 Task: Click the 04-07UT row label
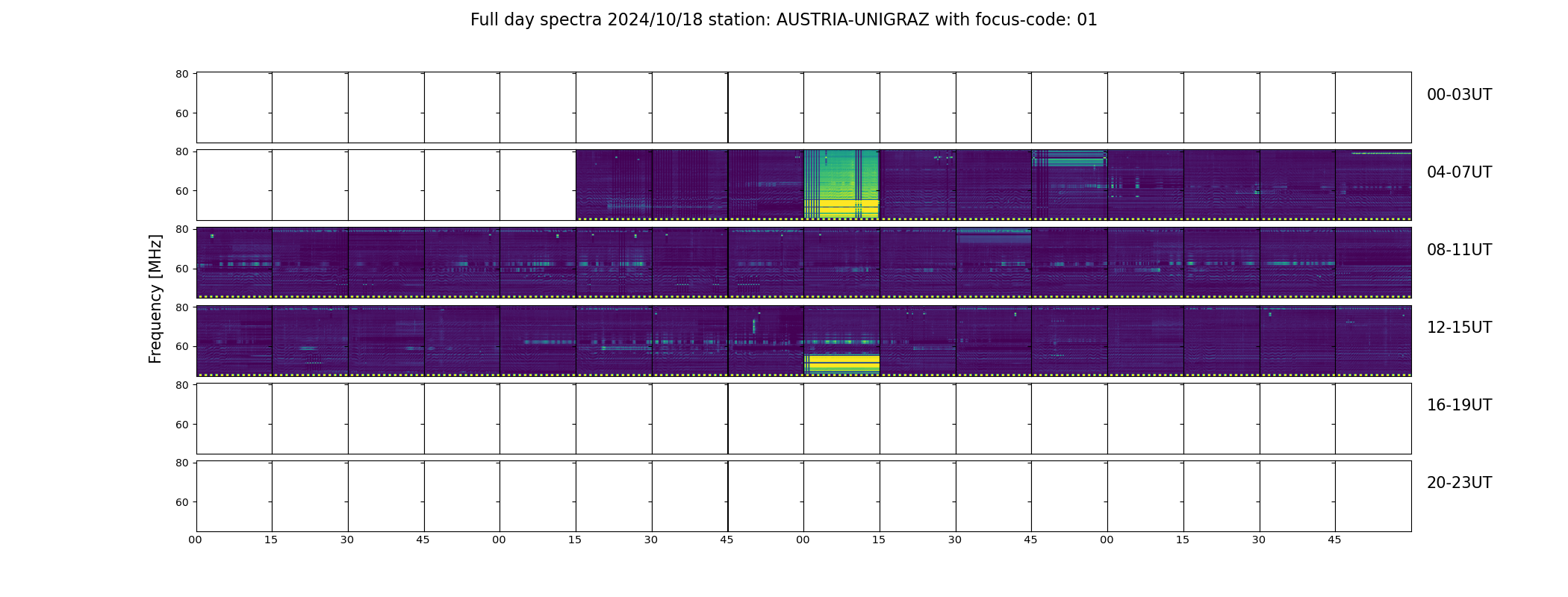[1459, 172]
